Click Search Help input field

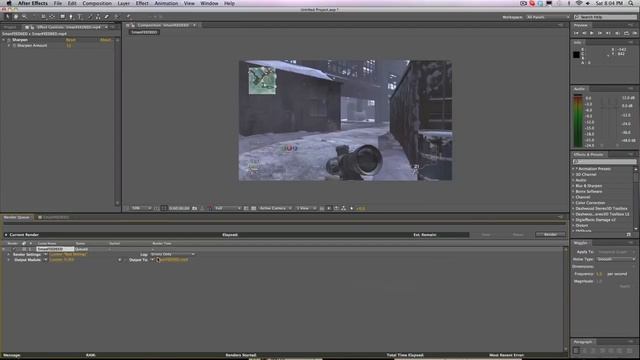coord(605,17)
